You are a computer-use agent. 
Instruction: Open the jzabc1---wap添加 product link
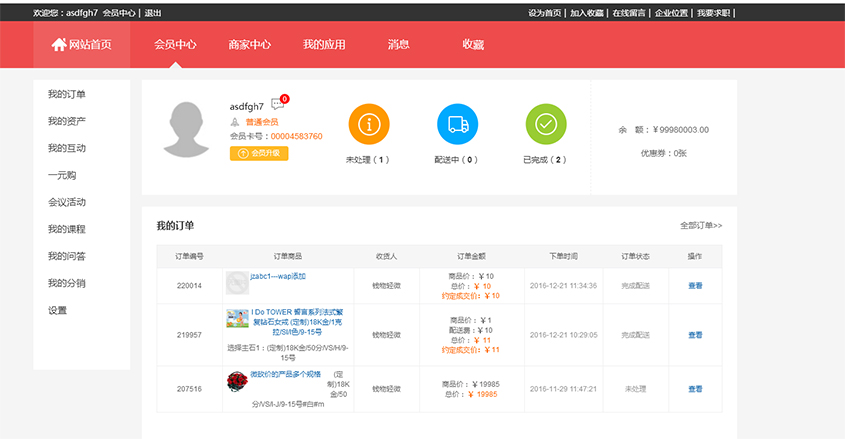(278, 276)
